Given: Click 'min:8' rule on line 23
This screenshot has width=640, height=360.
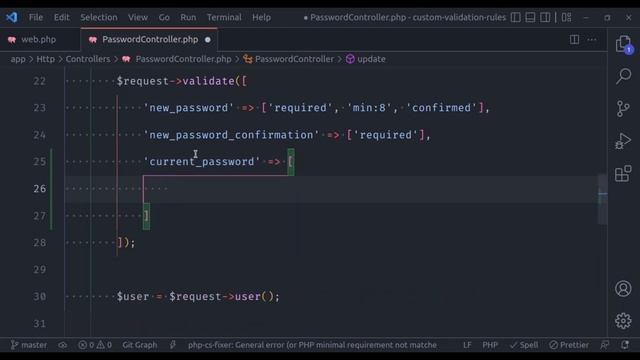Looking at the screenshot, I should 369,108.
